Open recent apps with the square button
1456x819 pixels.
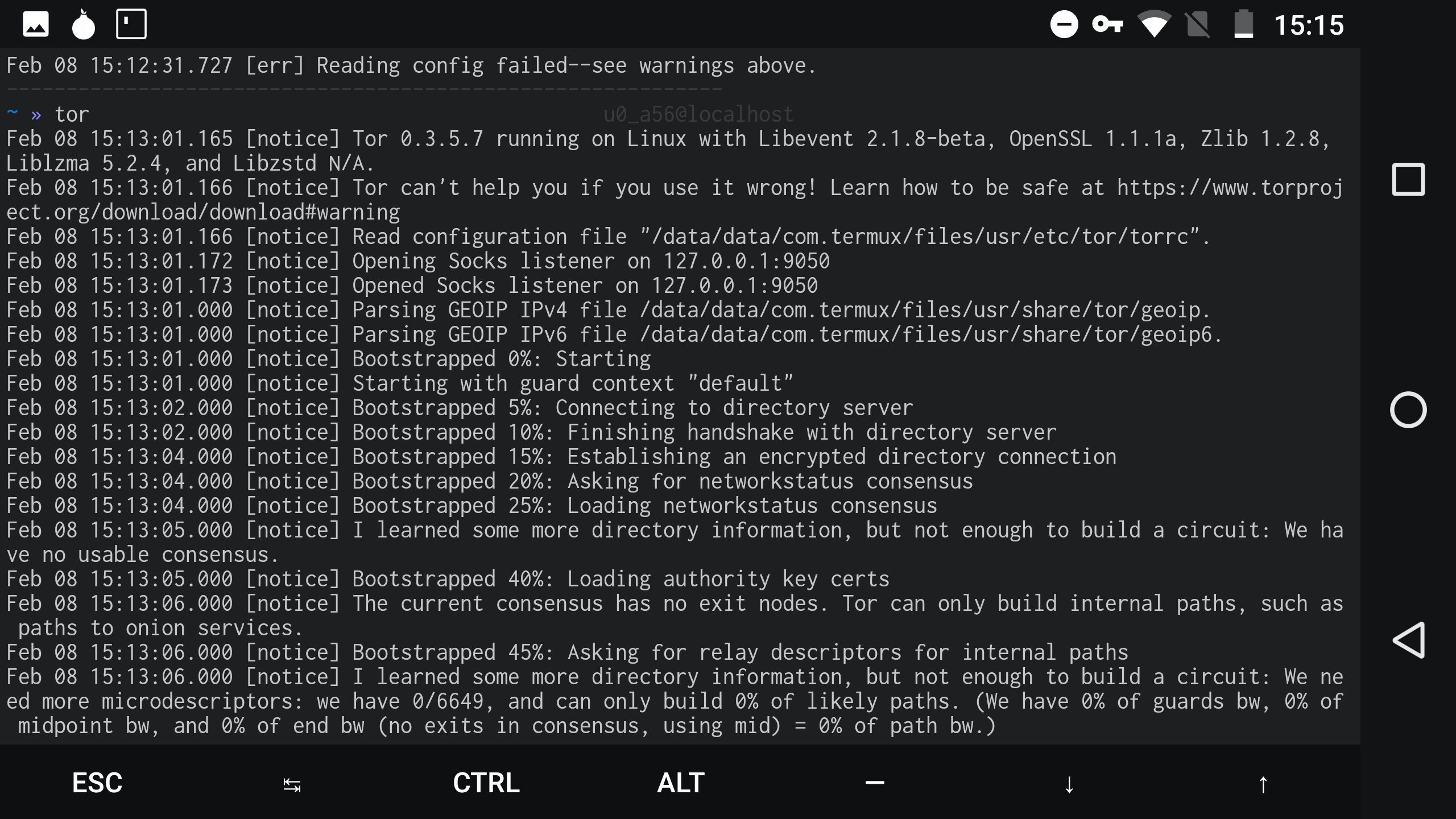pyautogui.click(x=1408, y=180)
